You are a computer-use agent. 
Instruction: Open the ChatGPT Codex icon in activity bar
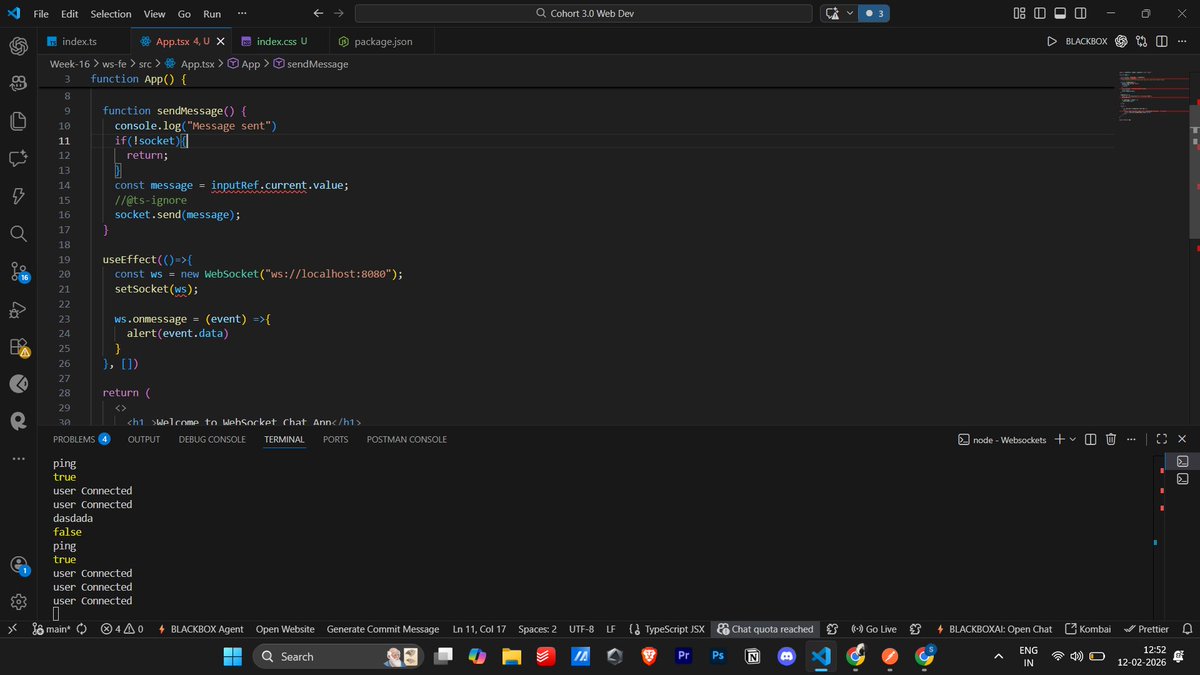pyautogui.click(x=18, y=46)
